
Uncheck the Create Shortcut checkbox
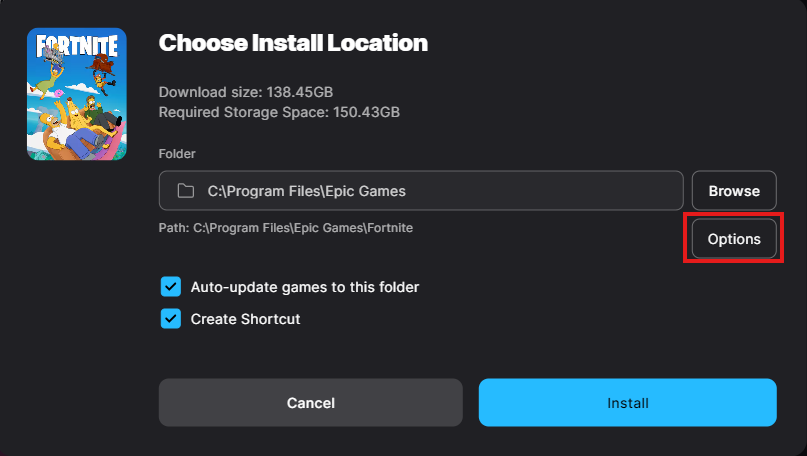point(170,319)
